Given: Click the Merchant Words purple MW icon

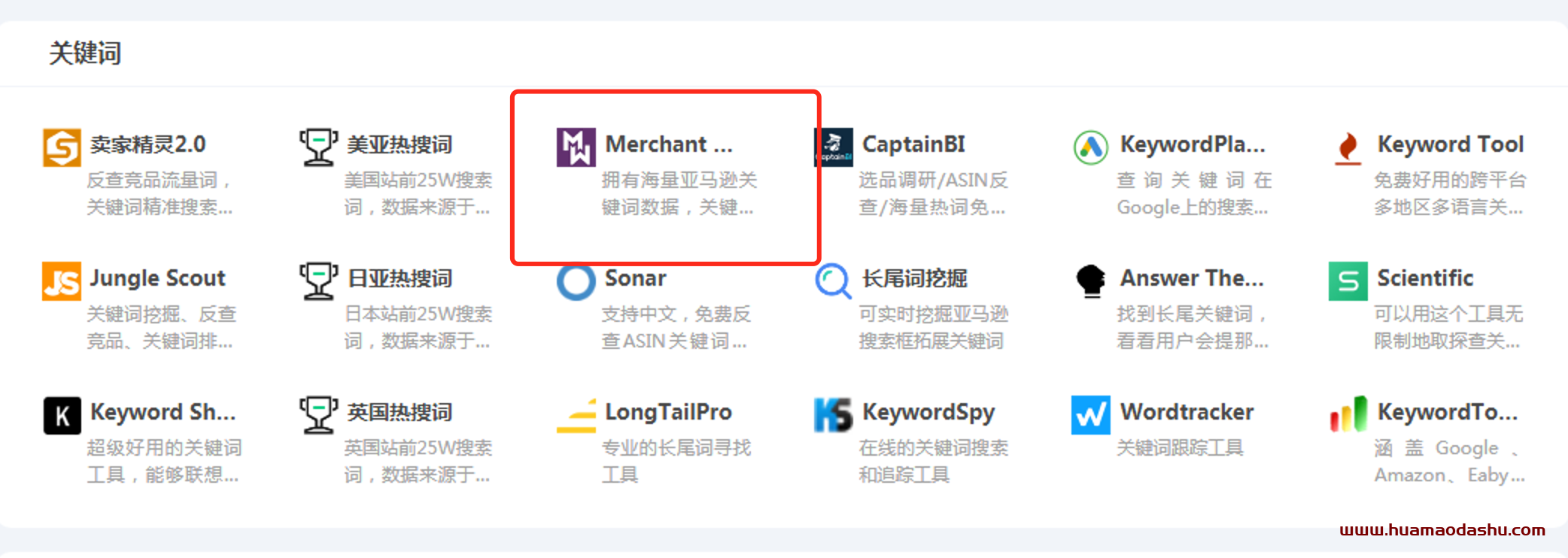Looking at the screenshot, I should (576, 147).
